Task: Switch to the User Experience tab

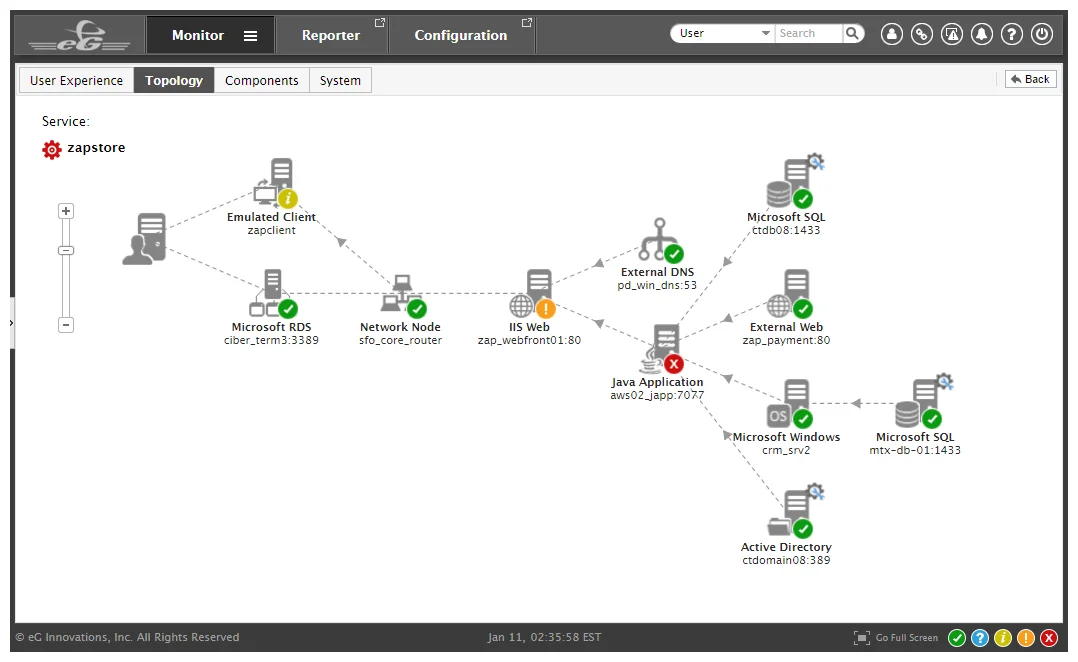Action: 76,80
